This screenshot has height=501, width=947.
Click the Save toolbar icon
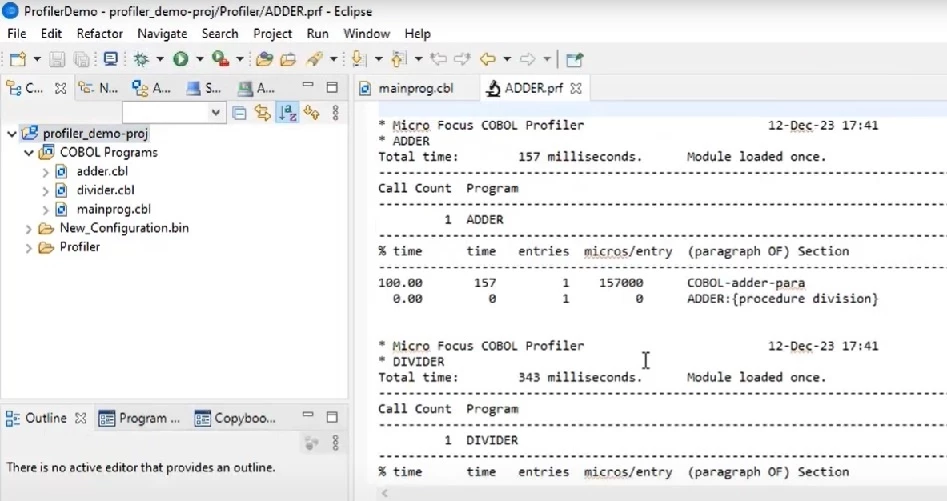click(57, 59)
